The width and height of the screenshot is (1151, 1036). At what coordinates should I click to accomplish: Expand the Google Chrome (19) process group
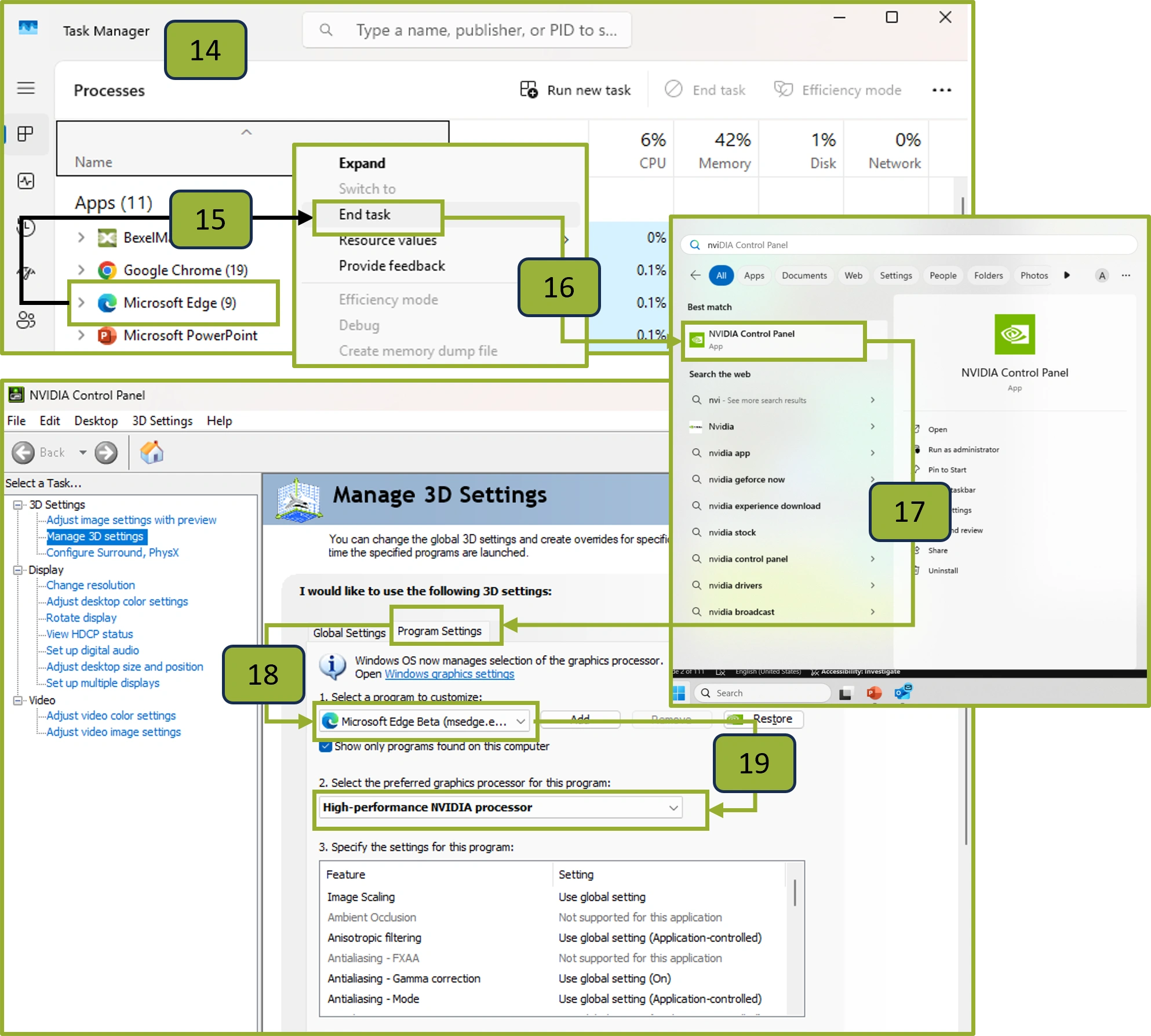pos(81,270)
